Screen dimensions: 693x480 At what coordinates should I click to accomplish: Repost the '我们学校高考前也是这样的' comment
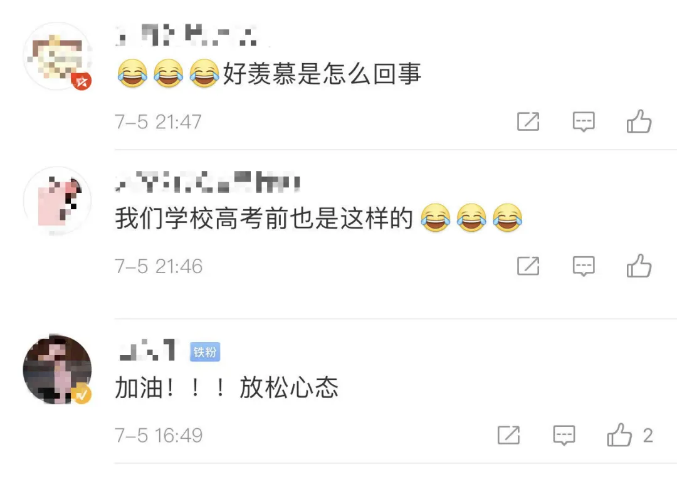pos(528,266)
